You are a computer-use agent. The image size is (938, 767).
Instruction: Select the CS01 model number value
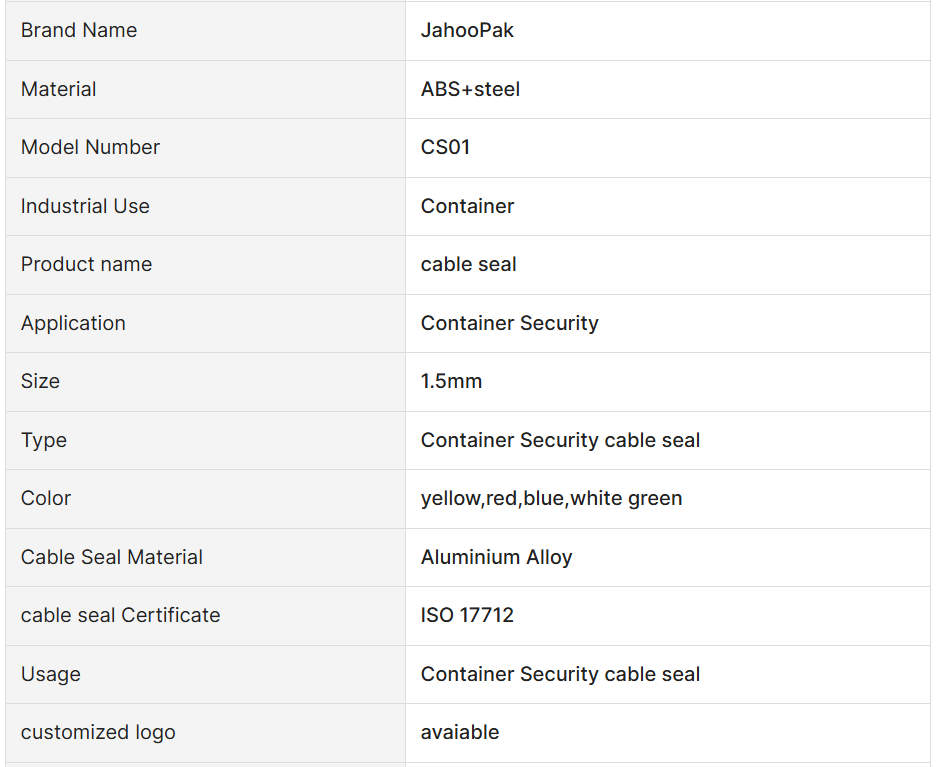point(445,147)
